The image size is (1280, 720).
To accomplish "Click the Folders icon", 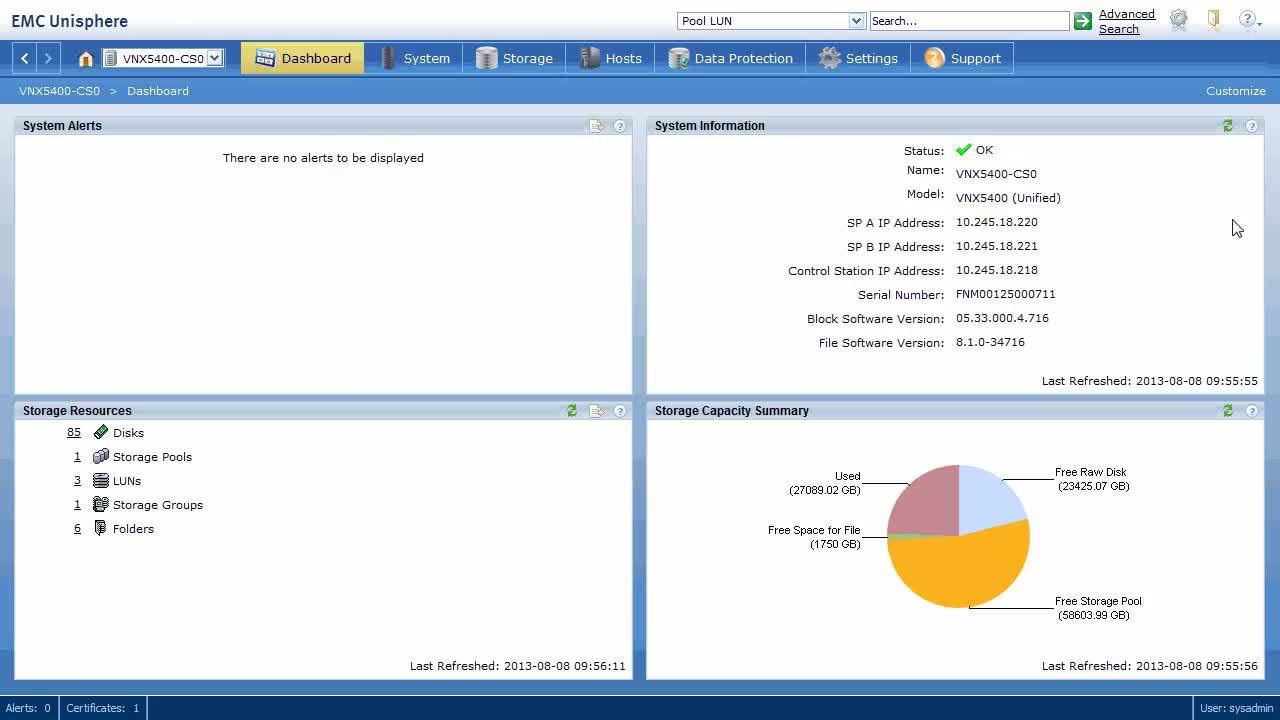I will click(101, 529).
